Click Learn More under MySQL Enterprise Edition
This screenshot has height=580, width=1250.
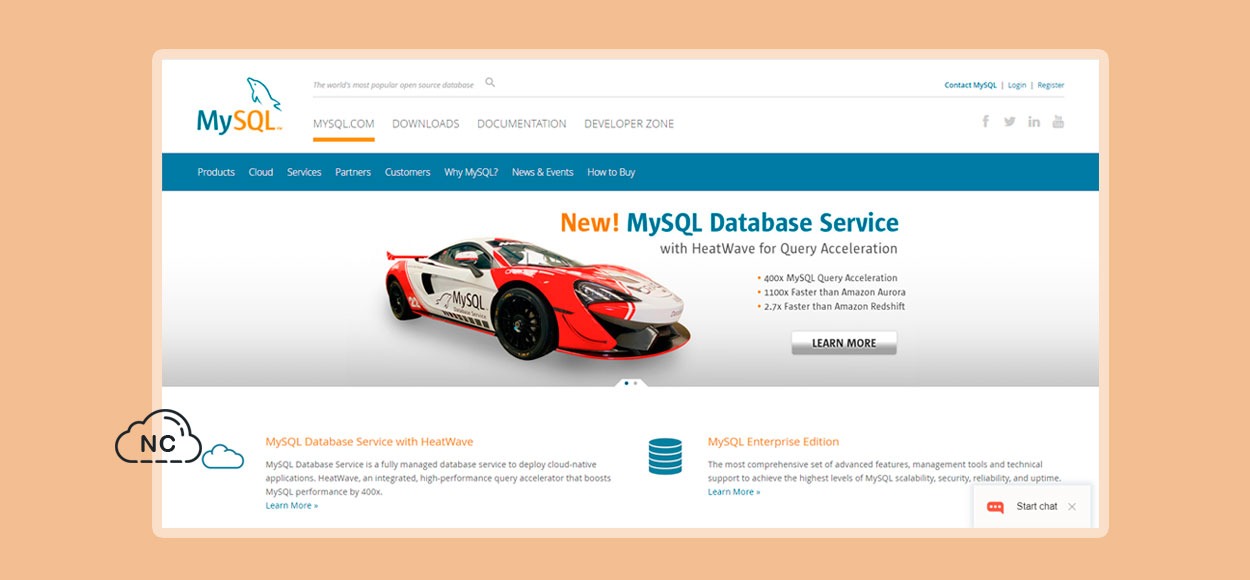coord(734,492)
